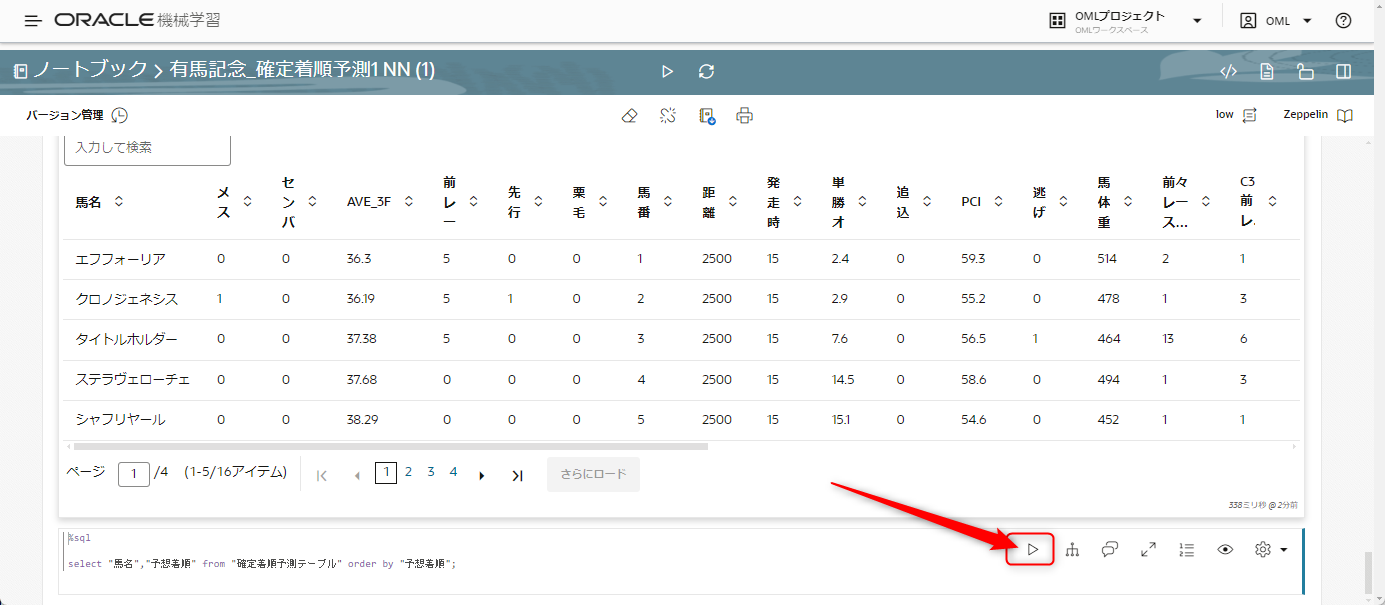Sort the table by 馬番 column
The image size is (1385, 605).
pos(668,202)
